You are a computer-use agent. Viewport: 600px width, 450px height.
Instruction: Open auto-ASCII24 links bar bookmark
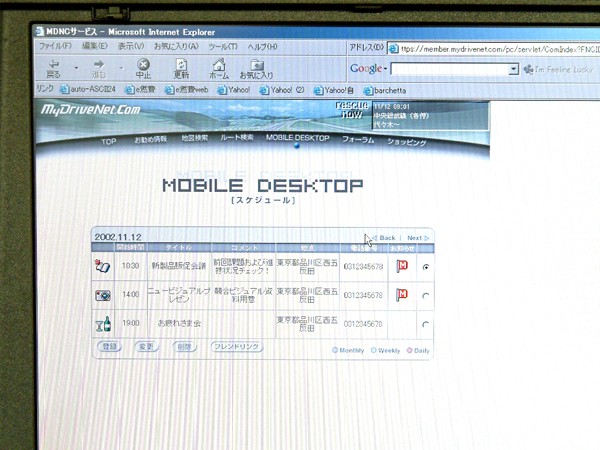88,89
